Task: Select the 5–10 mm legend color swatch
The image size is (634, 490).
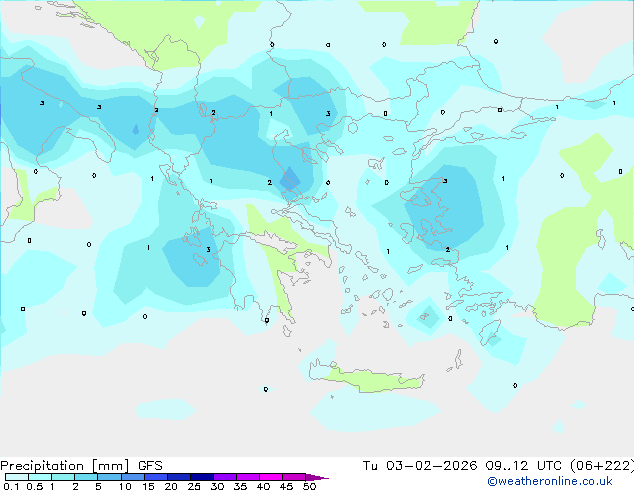Action: (109, 477)
